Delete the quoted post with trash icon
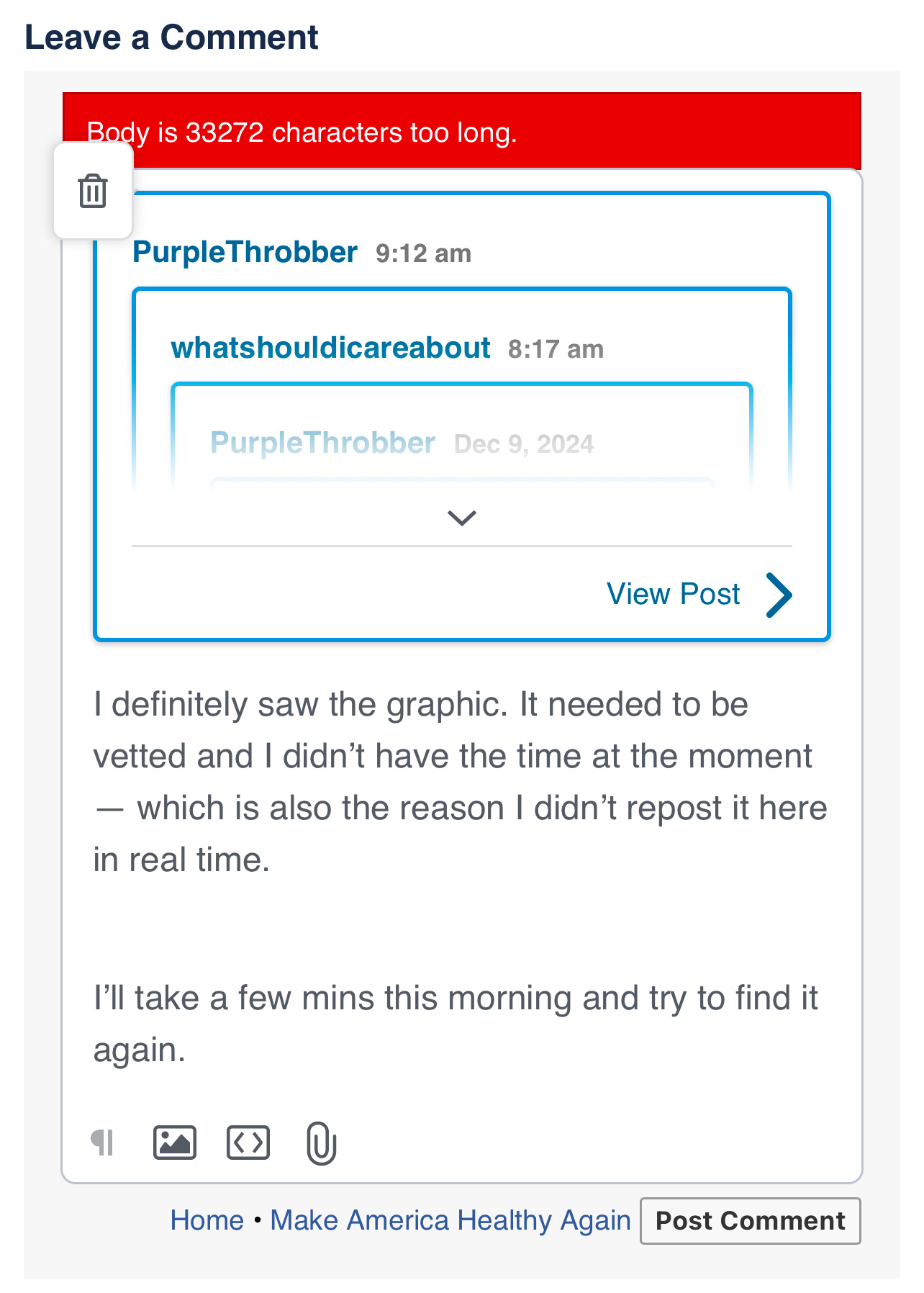The height and width of the screenshot is (1293, 924). pyautogui.click(x=93, y=192)
